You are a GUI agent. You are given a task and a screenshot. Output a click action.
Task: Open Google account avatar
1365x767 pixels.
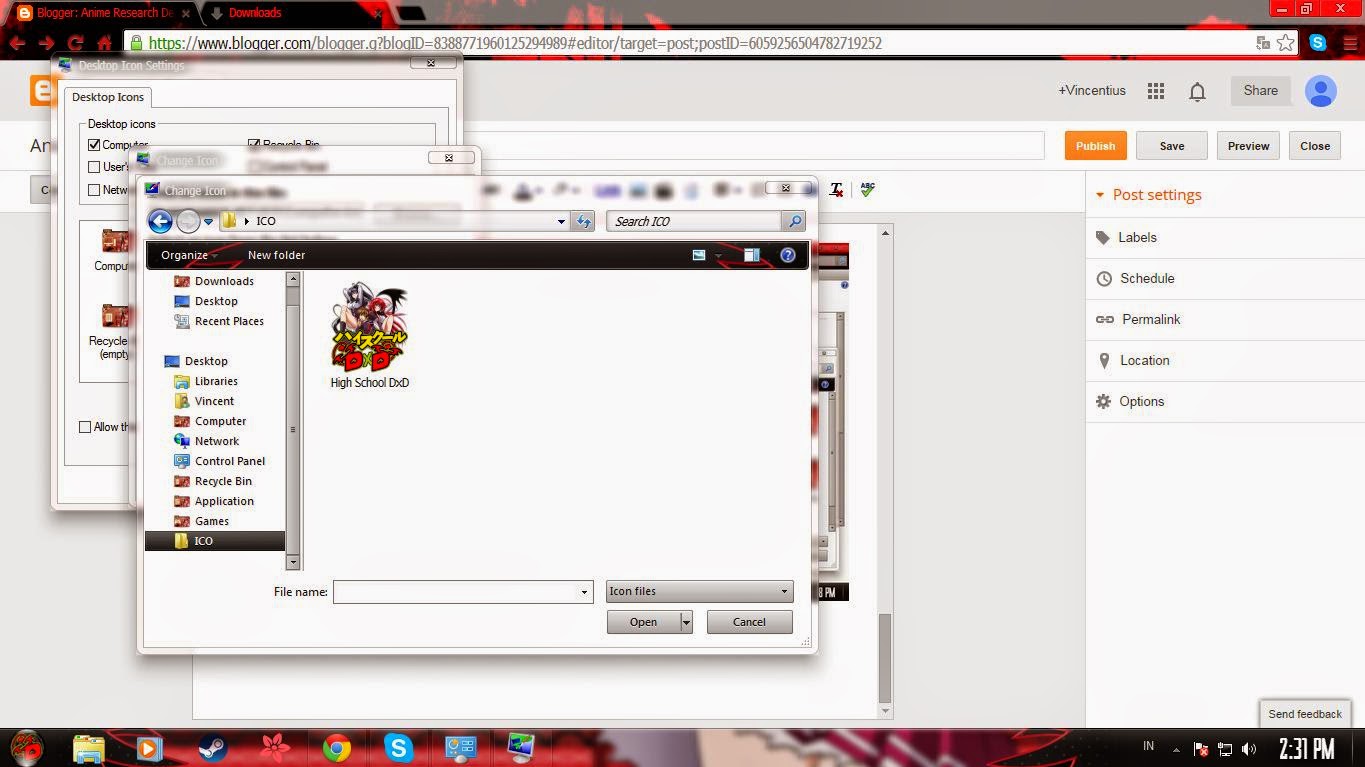tap(1320, 91)
